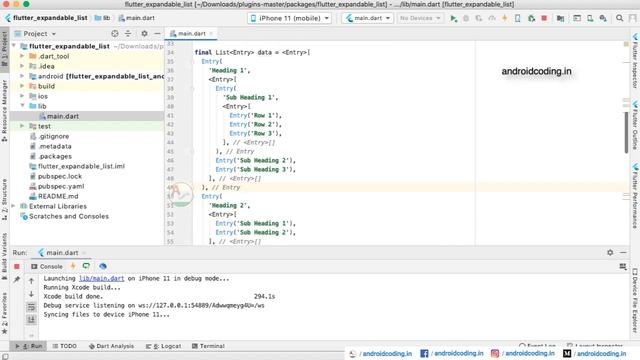Viewport: 640px width, 360px height.
Task: Open Run panel settings gear
Action: 610,253
